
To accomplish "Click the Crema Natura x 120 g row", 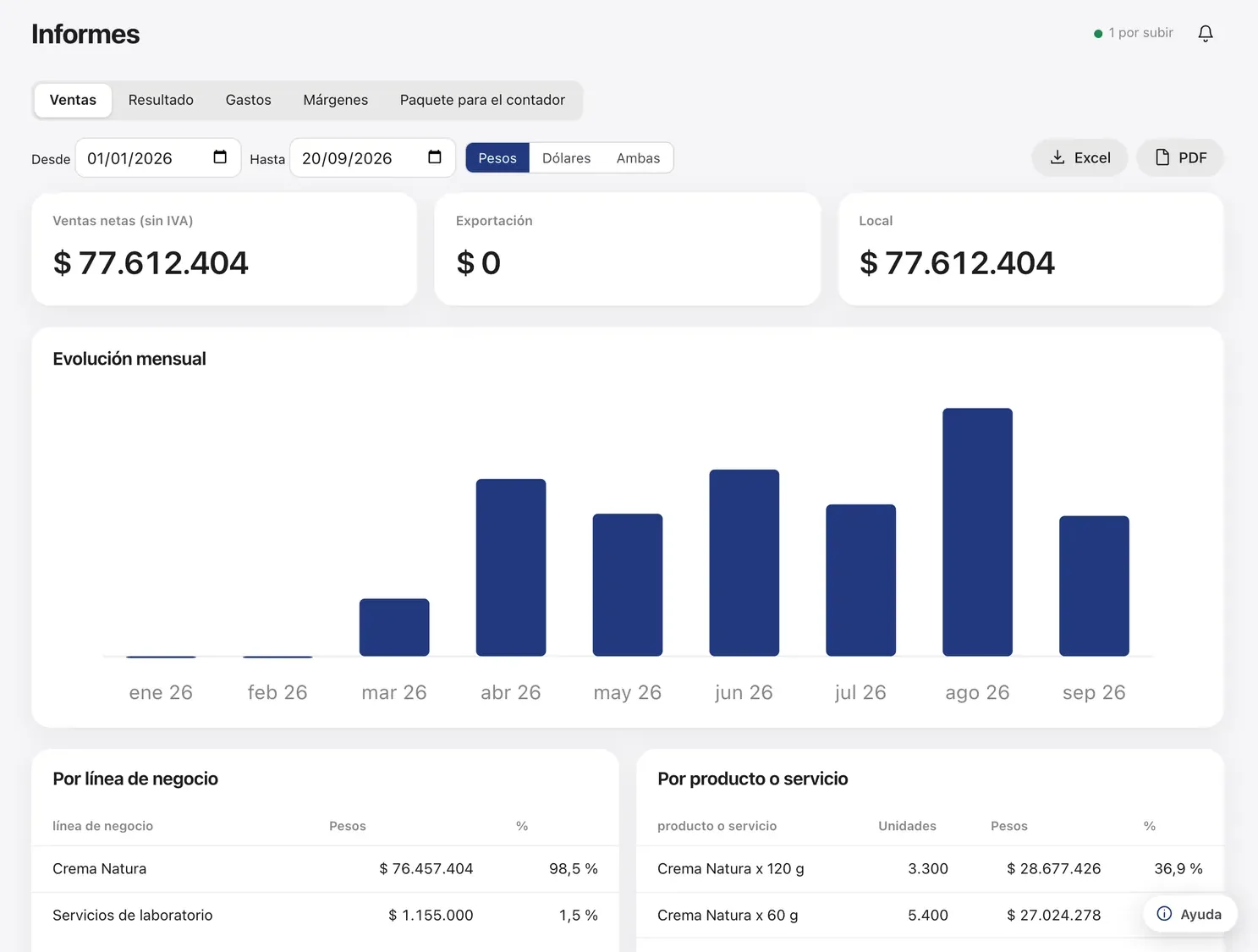I will point(930,869).
